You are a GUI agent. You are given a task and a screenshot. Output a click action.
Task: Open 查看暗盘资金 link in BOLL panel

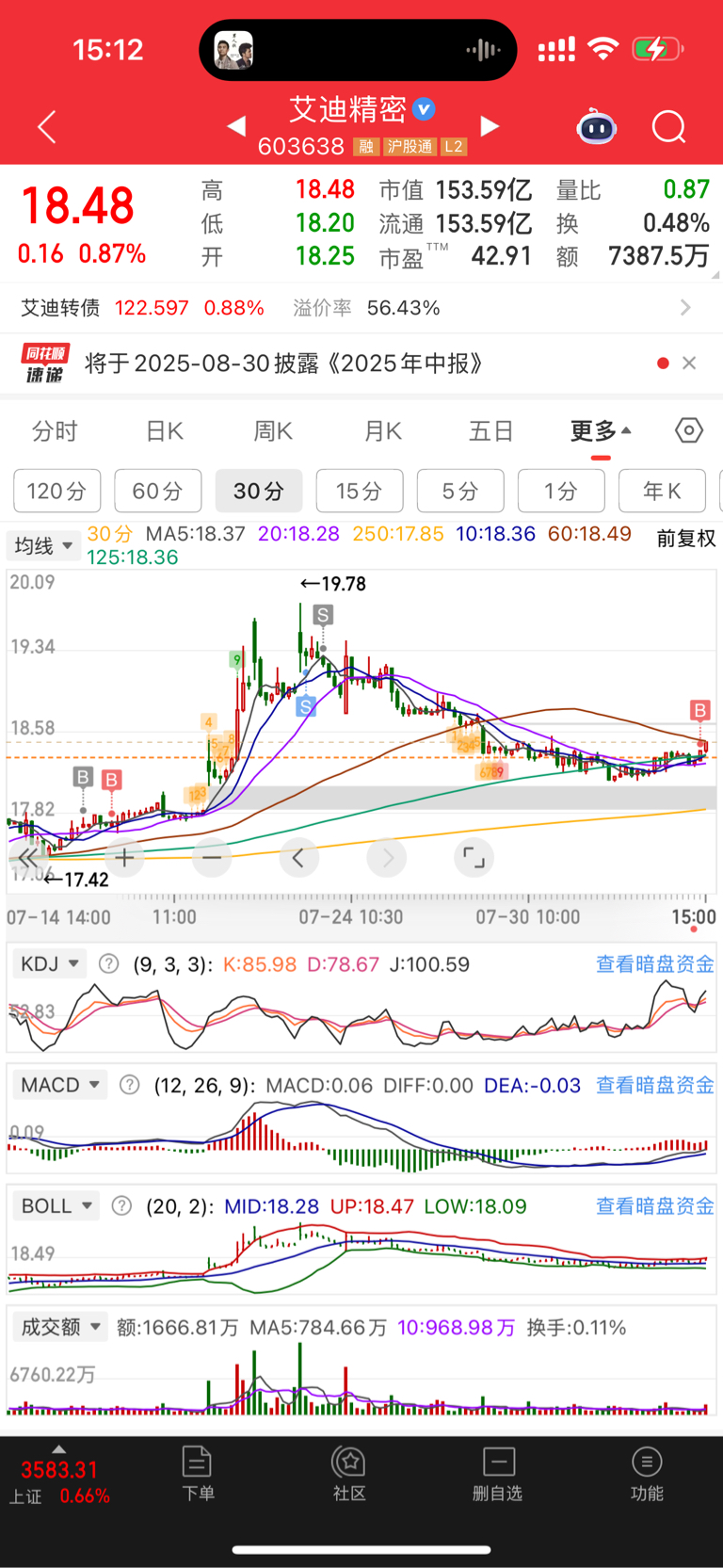(x=655, y=1205)
